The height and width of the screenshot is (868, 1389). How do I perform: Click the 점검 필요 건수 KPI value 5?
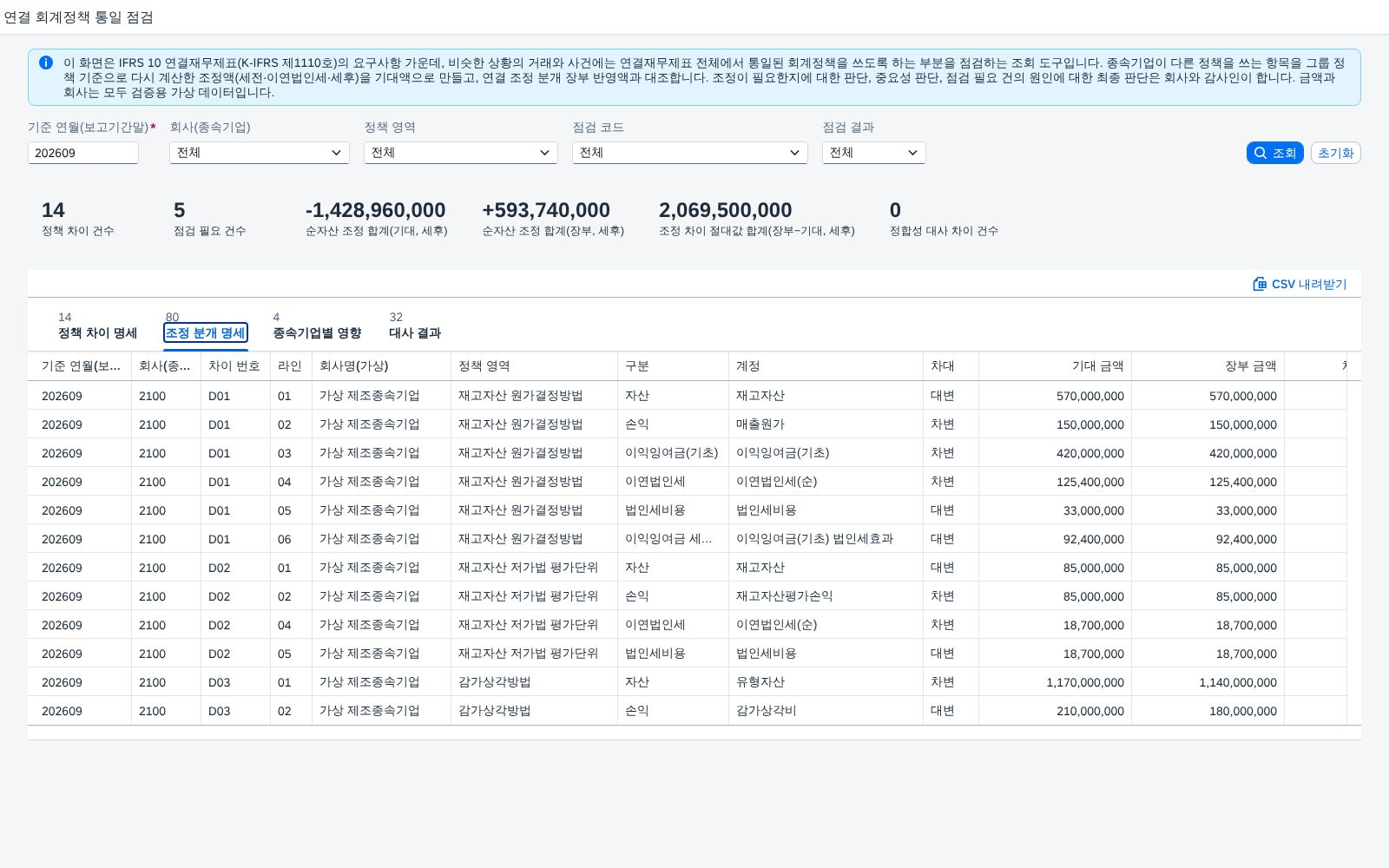pyautogui.click(x=180, y=210)
